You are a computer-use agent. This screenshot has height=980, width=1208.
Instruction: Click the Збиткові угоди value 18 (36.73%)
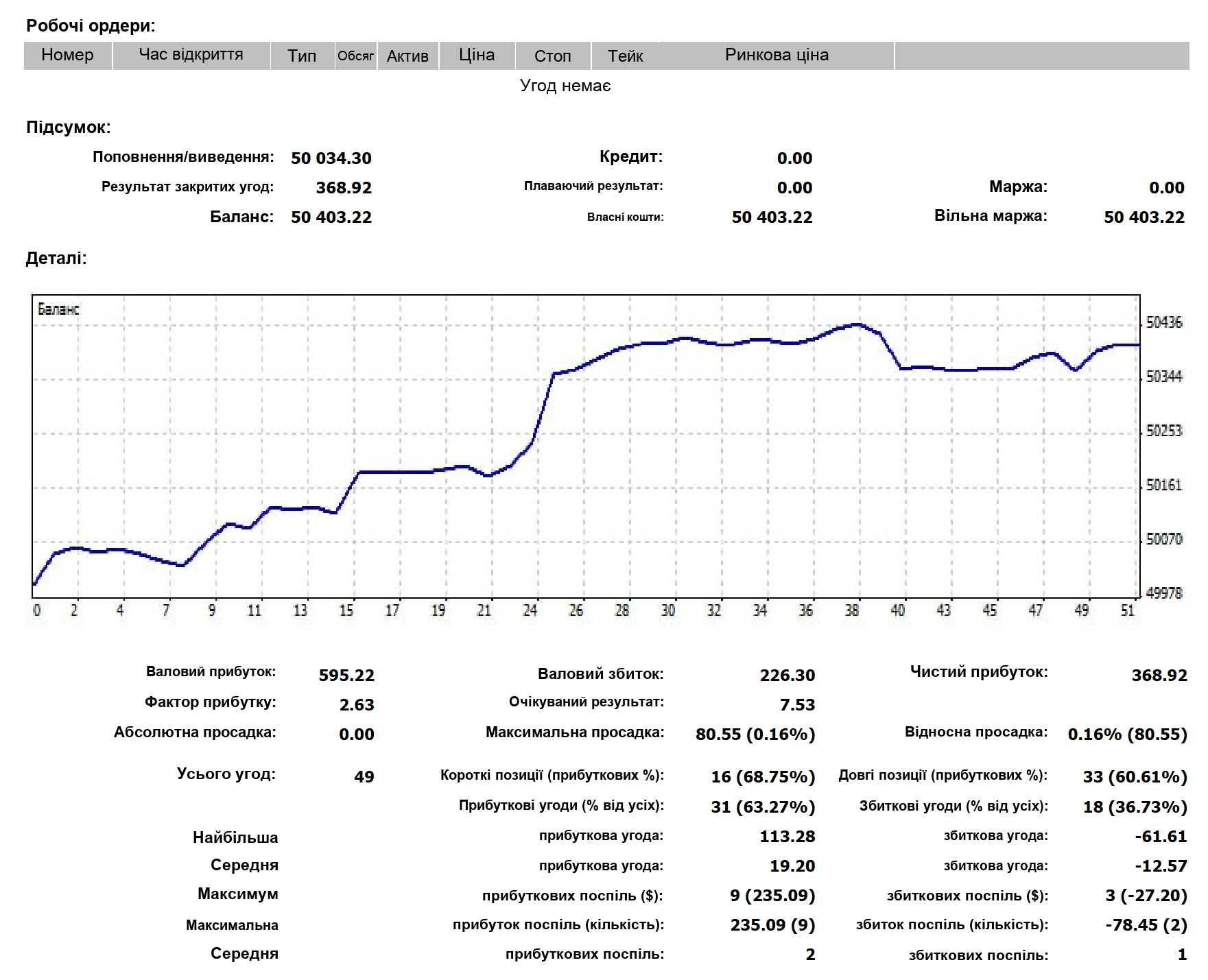click(1135, 807)
